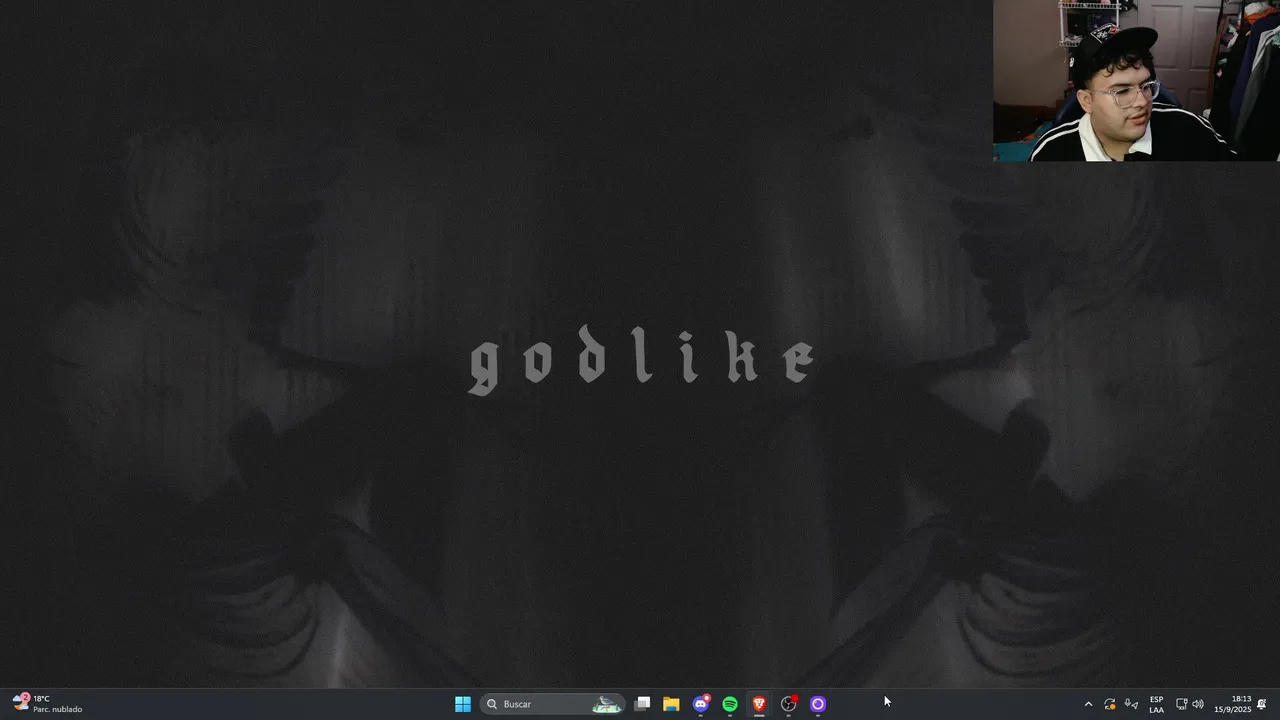The width and height of the screenshot is (1280, 720).
Task: Open File Explorer from the taskbar
Action: click(671, 704)
